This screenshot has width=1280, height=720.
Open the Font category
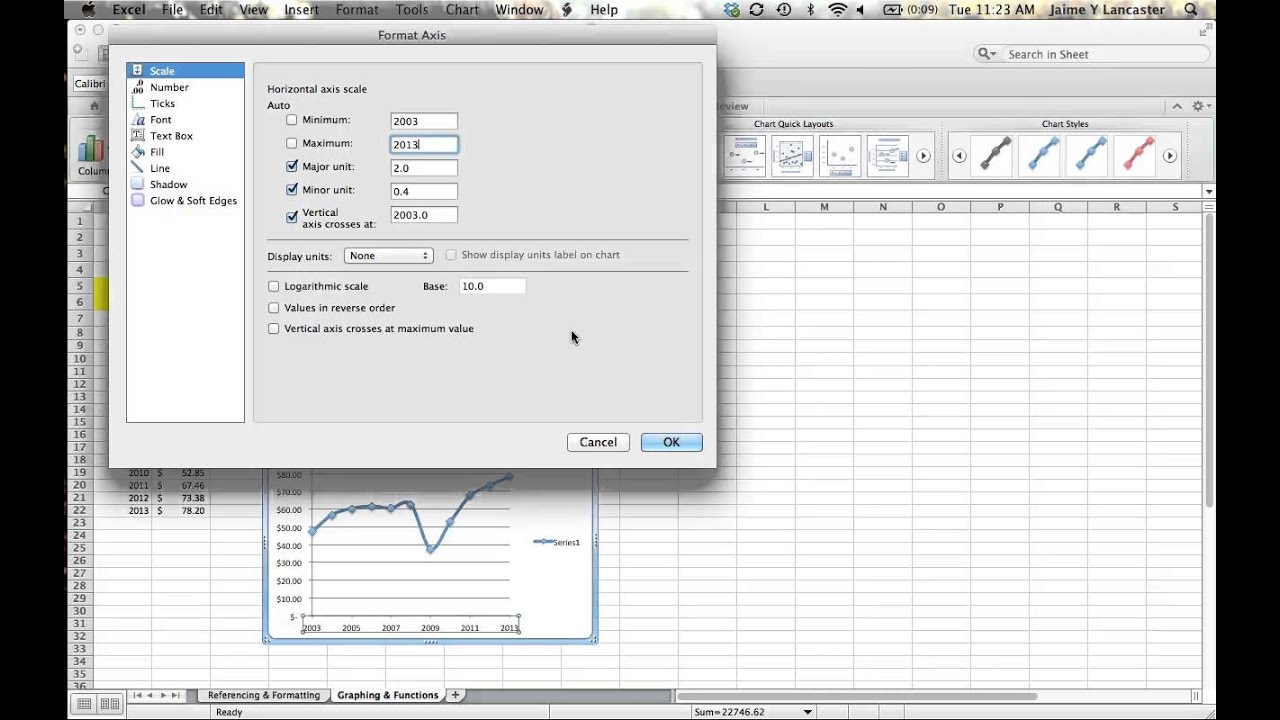point(160,120)
